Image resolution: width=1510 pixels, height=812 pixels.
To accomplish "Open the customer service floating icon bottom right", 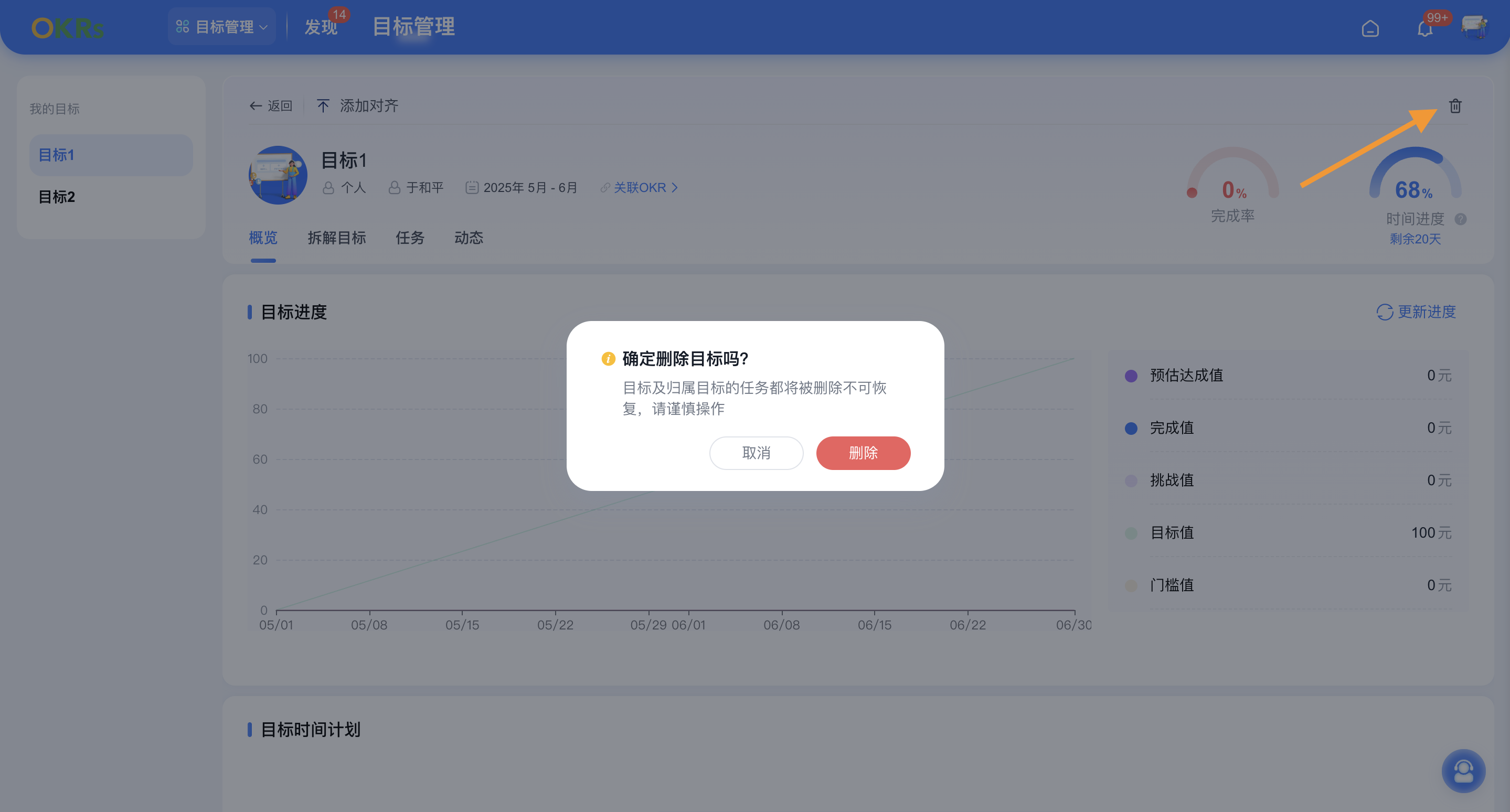I will [x=1463, y=771].
